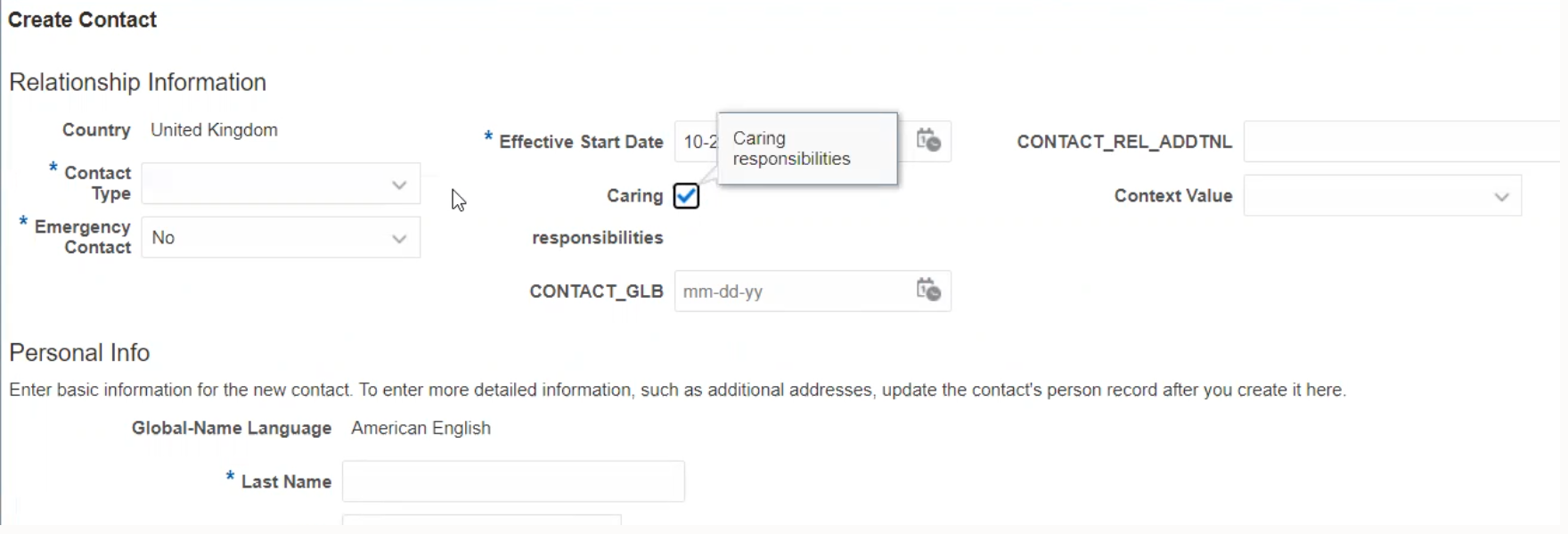Click the Caring checkbox label text
Viewport: 1568px width, 534px height.
(634, 196)
